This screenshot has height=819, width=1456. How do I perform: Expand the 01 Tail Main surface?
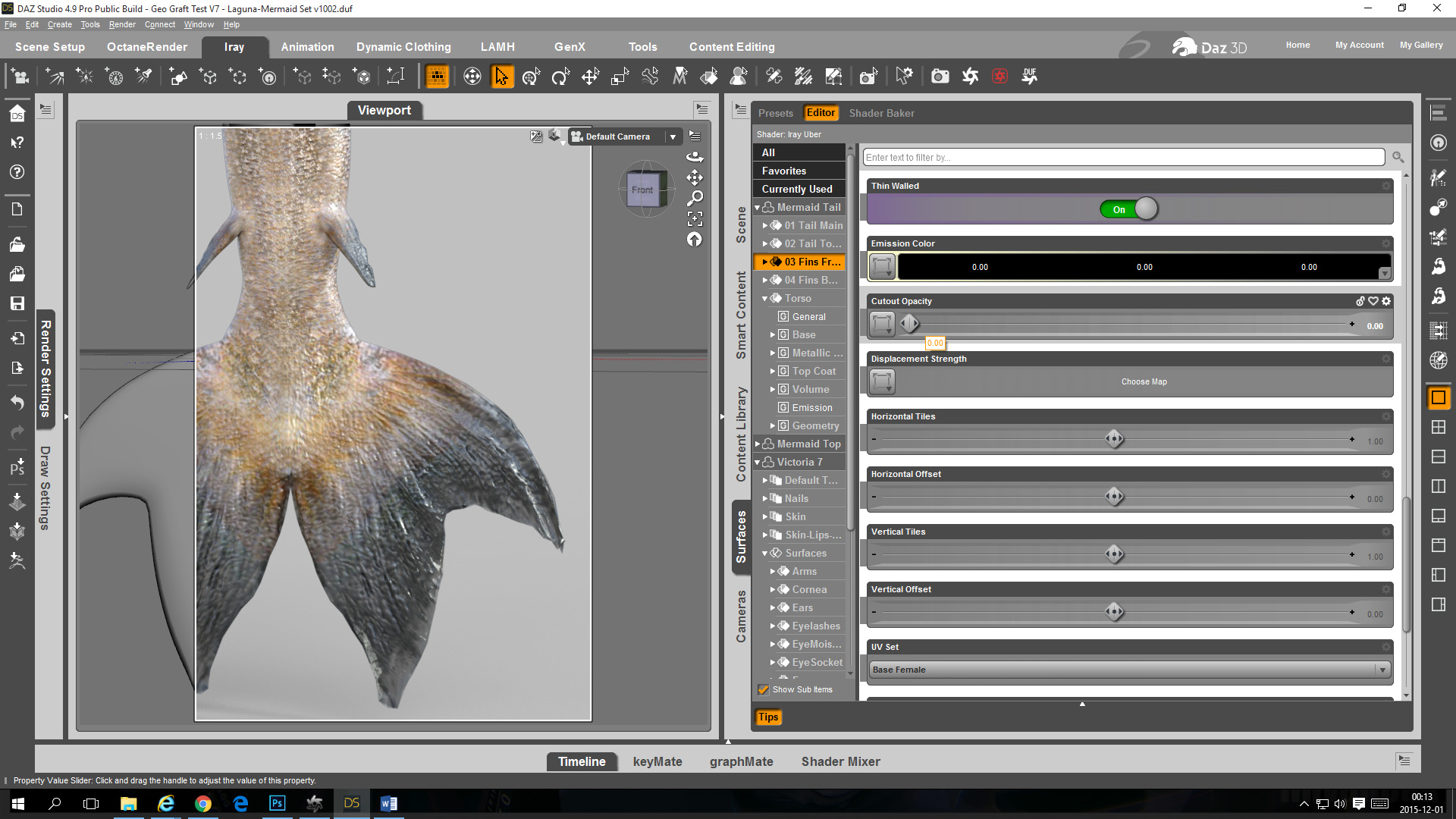point(765,225)
